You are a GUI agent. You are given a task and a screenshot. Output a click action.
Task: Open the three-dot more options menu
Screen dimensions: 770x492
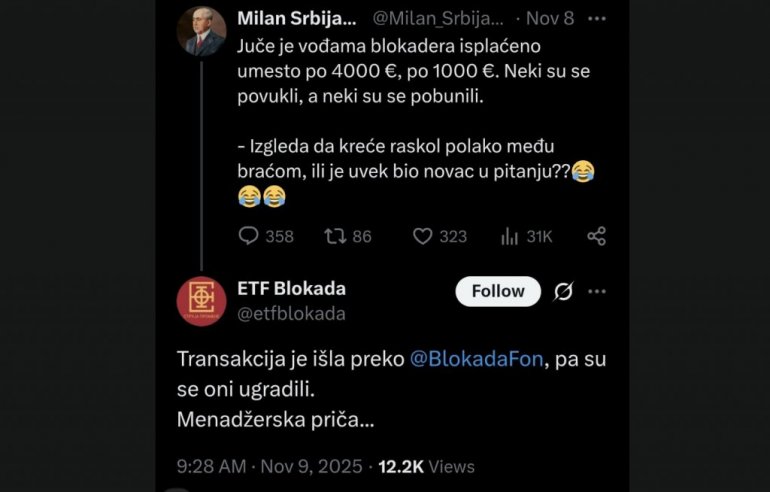coord(597,291)
